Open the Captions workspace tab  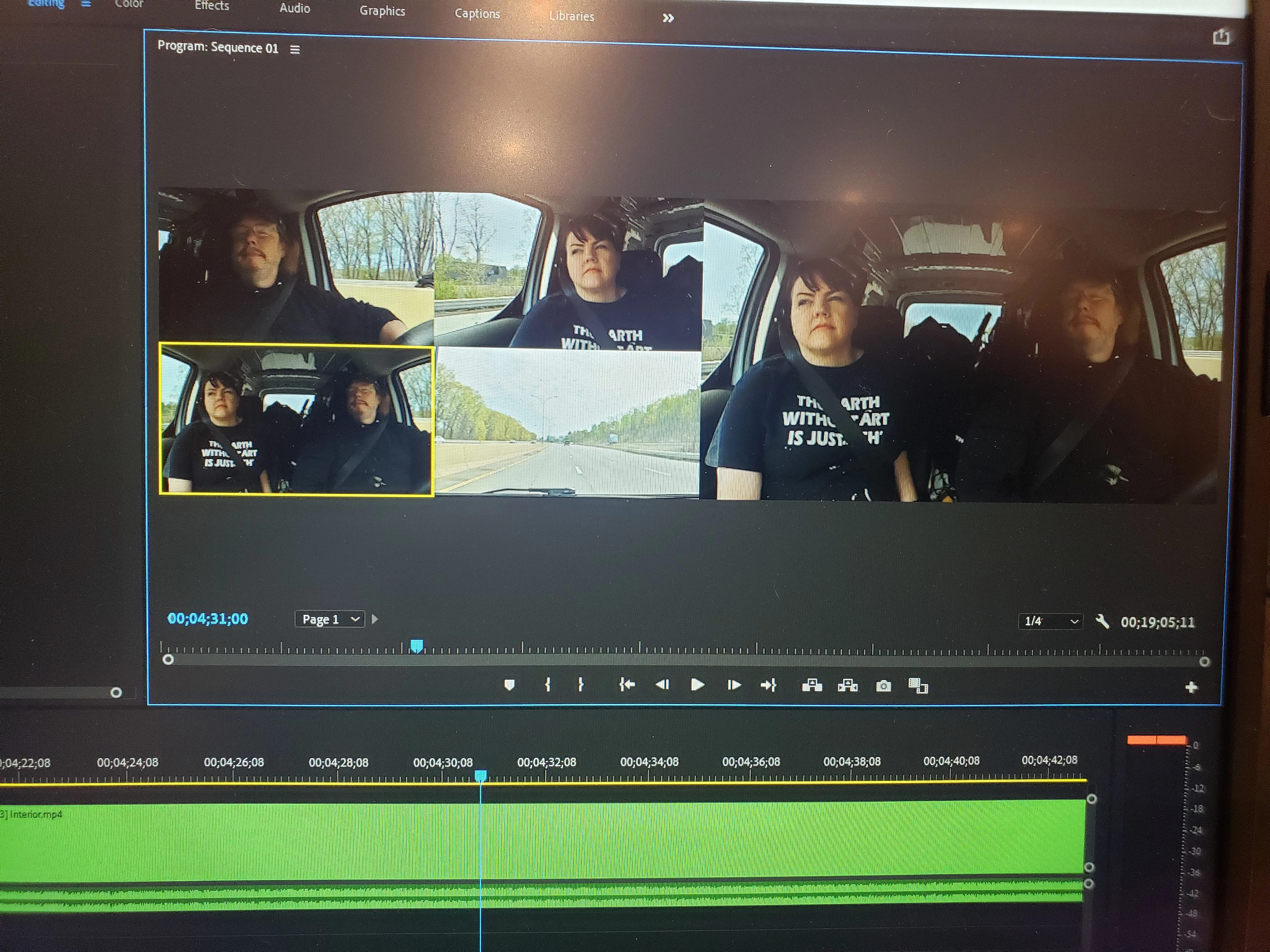pyautogui.click(x=477, y=14)
